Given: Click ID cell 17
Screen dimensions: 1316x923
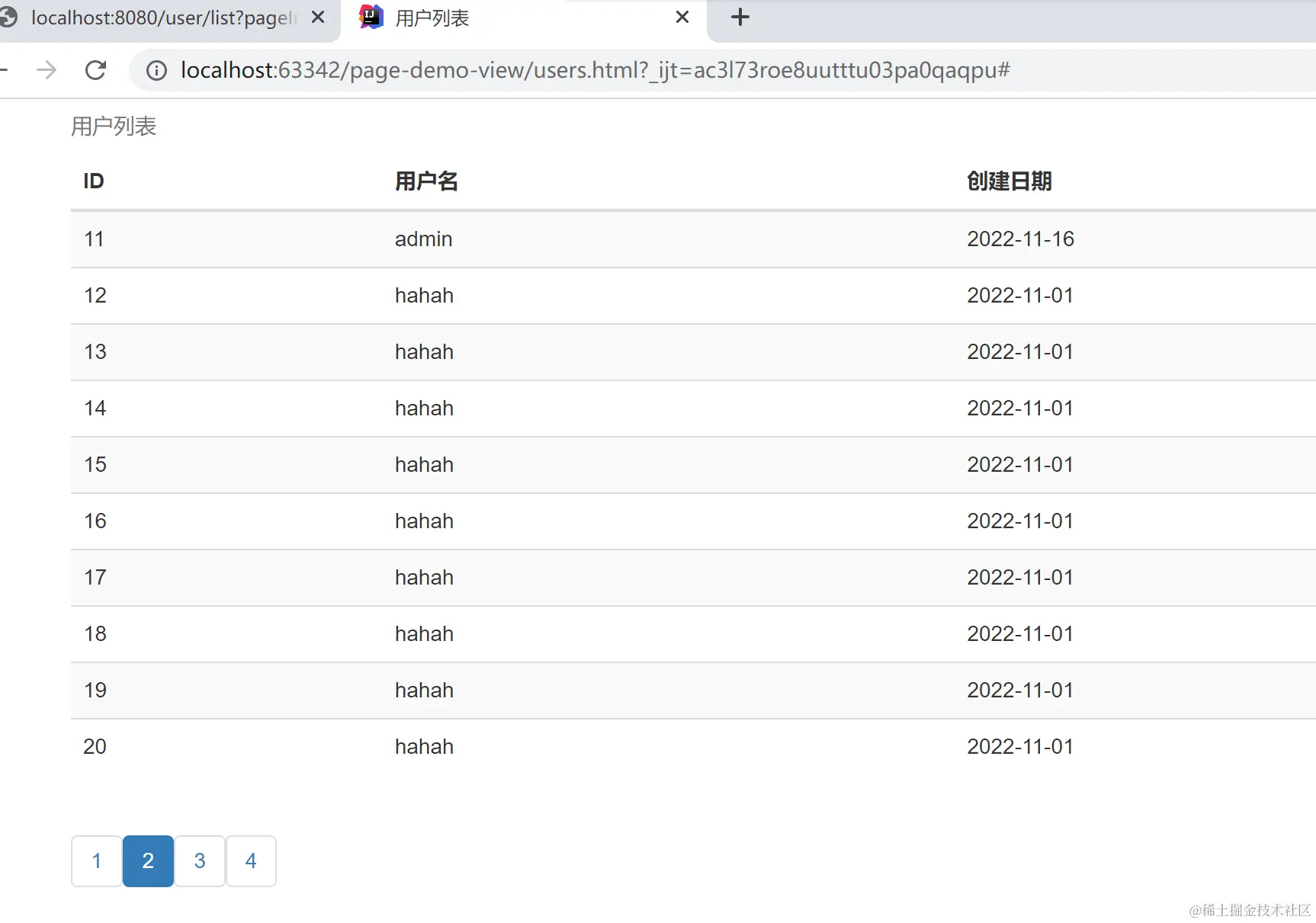Looking at the screenshot, I should 95,578.
